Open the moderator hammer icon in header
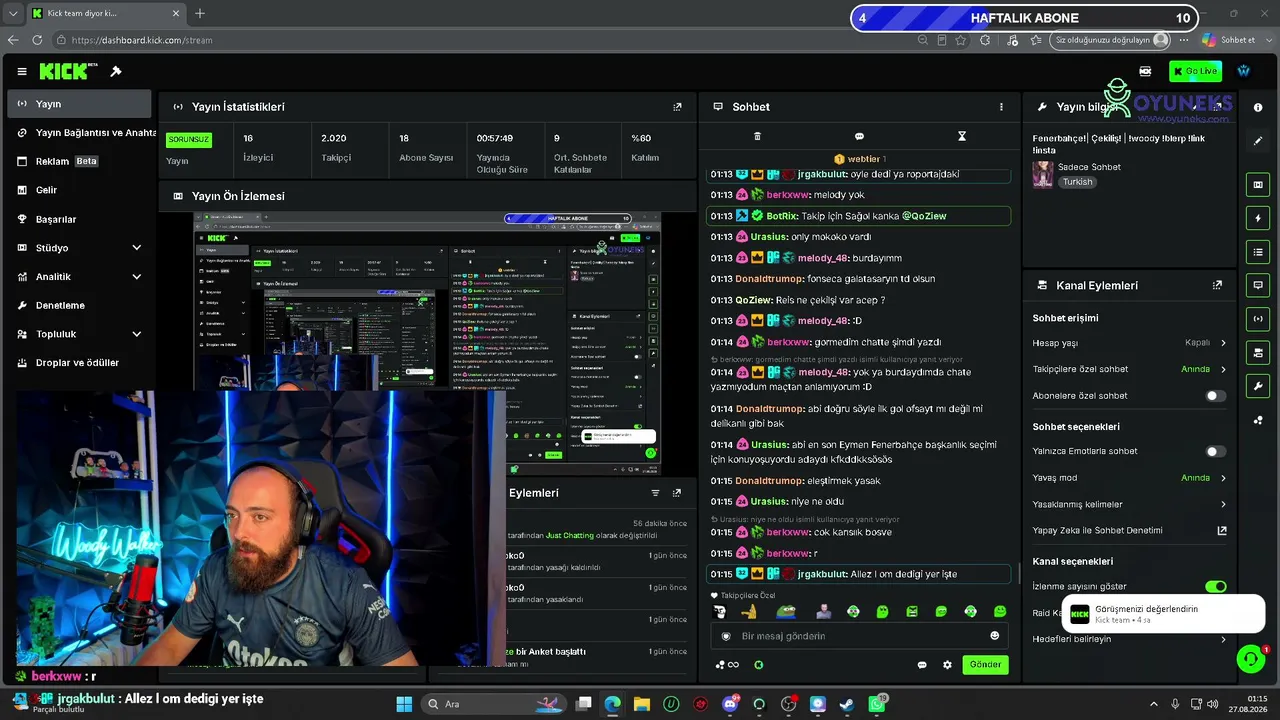Screen dimensions: 1280x720 pos(116,71)
